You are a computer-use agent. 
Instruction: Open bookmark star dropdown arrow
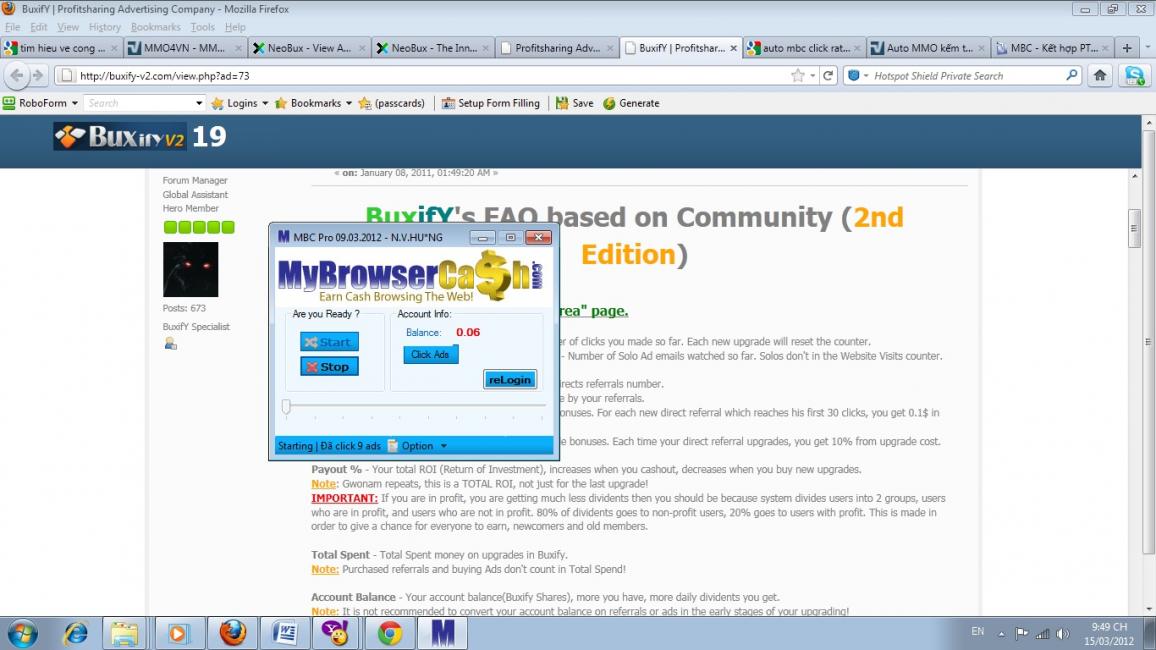pyautogui.click(x=812, y=75)
